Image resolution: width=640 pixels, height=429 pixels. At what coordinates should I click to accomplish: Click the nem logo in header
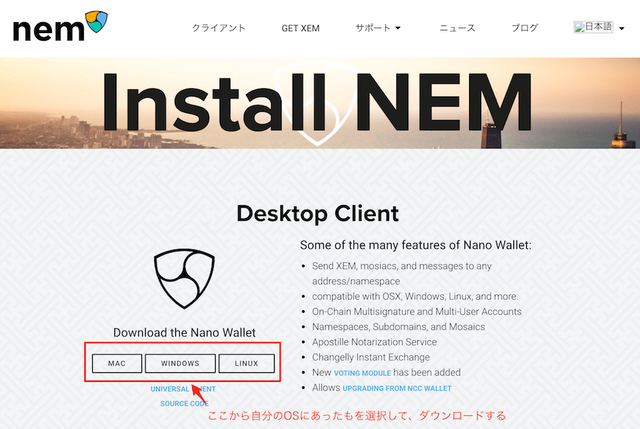click(x=60, y=26)
